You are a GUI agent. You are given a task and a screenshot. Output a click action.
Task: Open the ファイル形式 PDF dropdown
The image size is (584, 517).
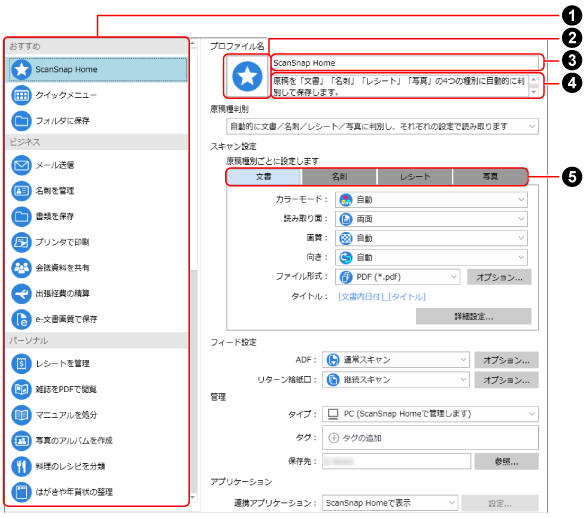click(x=397, y=277)
